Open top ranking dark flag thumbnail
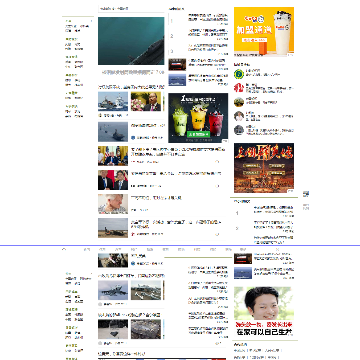 click(177, 64)
